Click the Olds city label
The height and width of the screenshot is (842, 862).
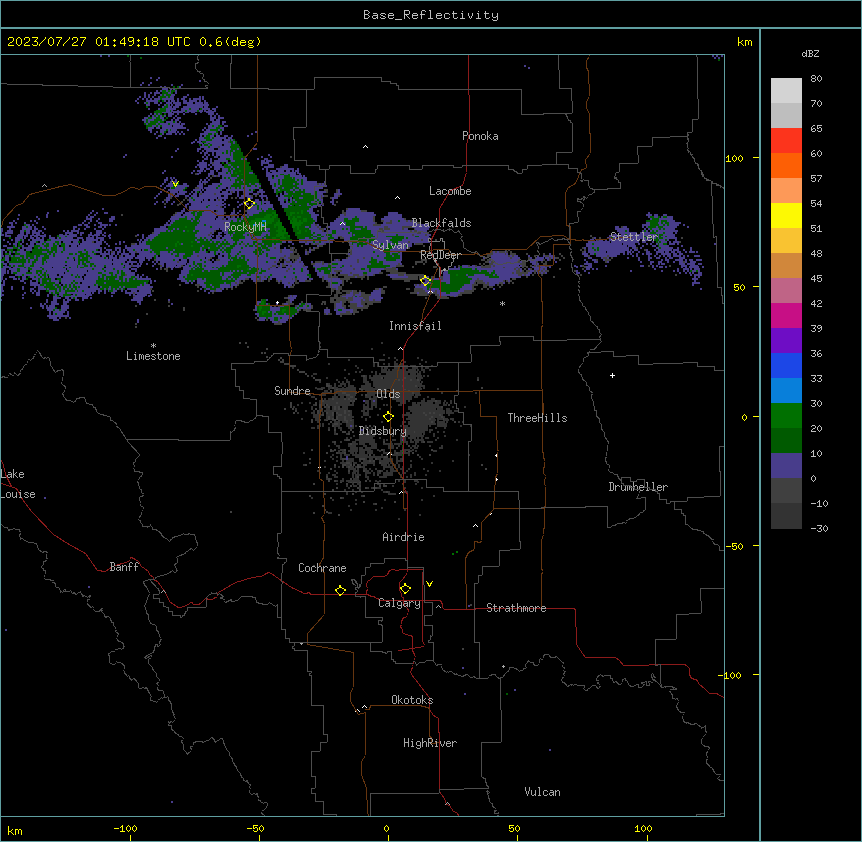tap(388, 394)
